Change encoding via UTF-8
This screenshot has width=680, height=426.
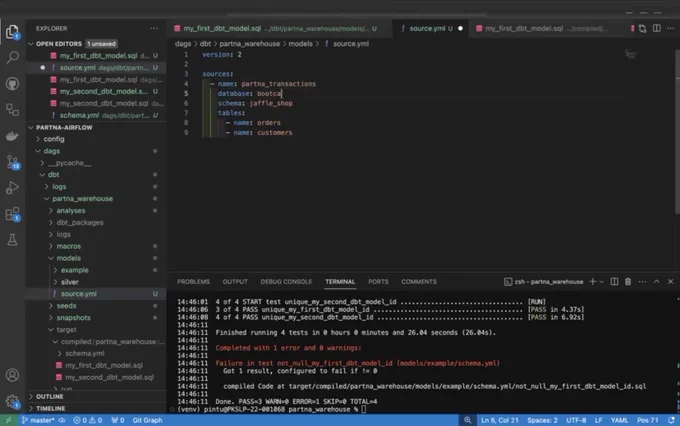point(576,420)
